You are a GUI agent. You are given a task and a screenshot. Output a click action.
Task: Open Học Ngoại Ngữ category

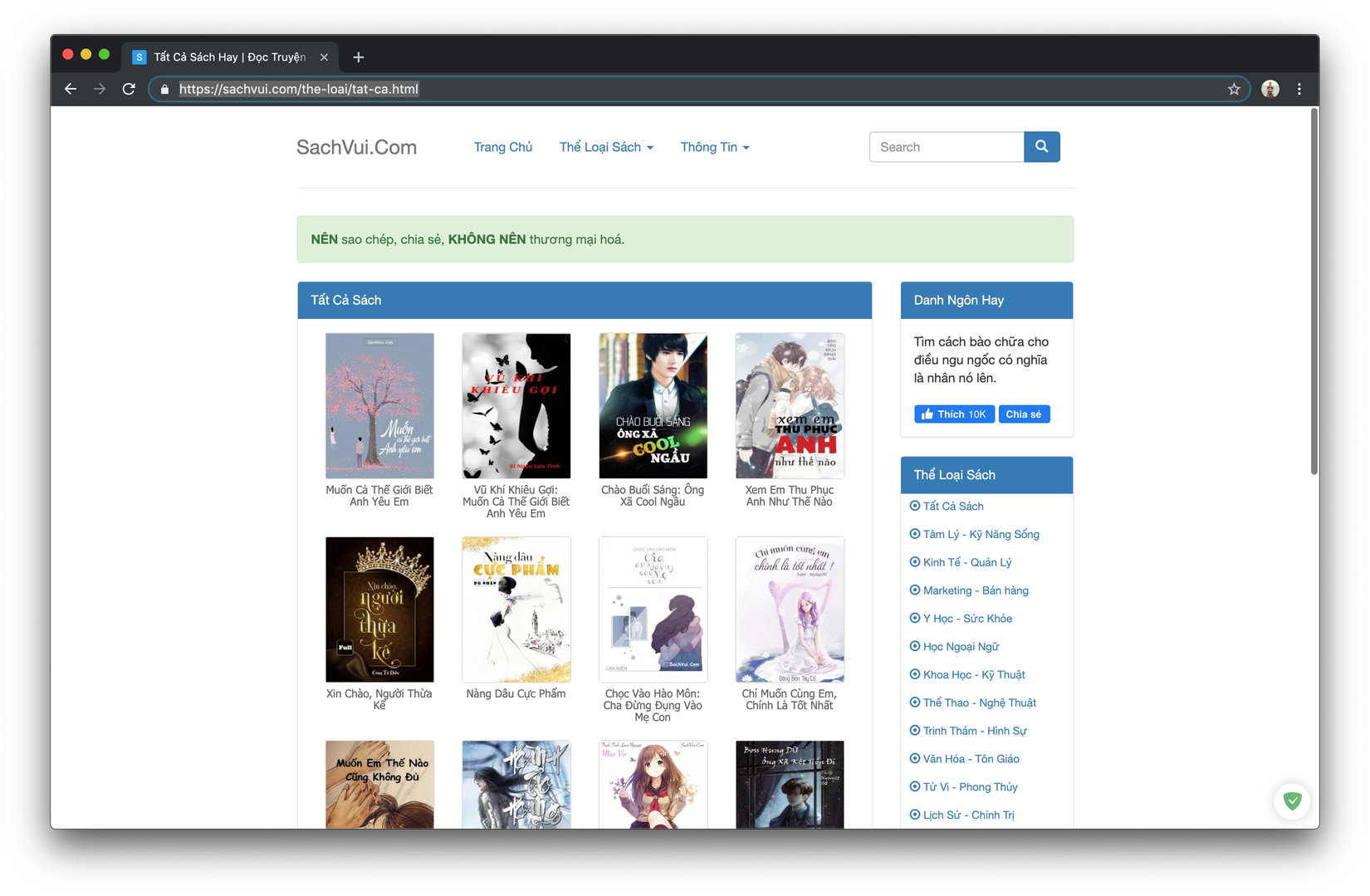961,647
